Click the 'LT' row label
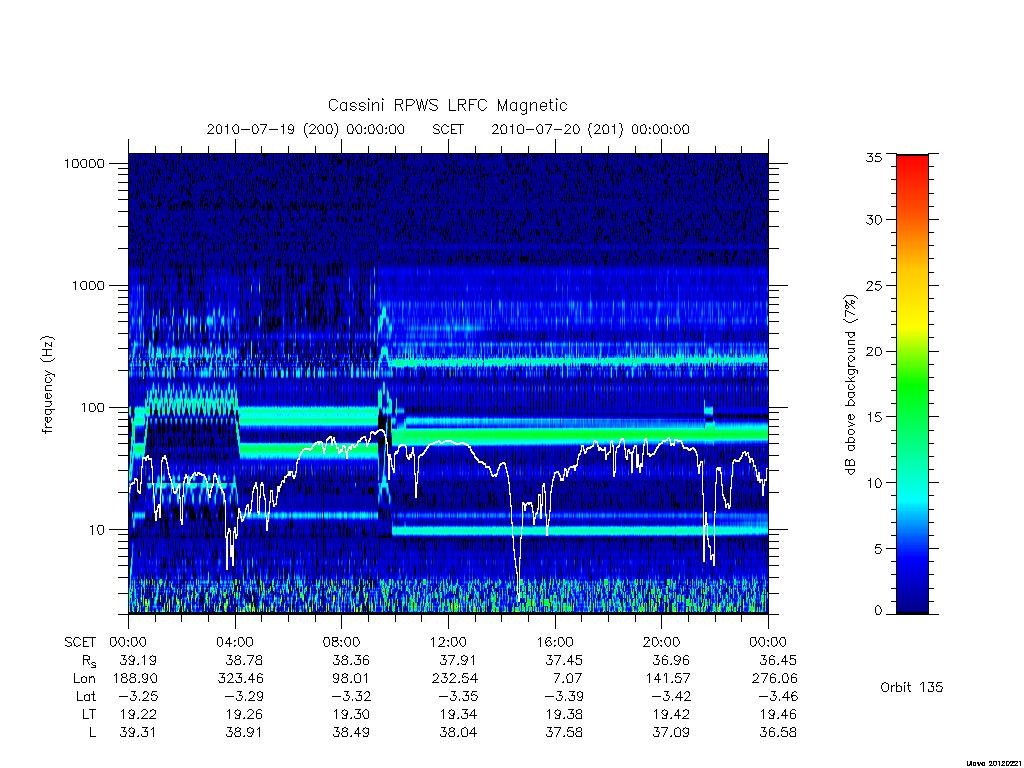The image size is (1024, 768). coord(89,714)
